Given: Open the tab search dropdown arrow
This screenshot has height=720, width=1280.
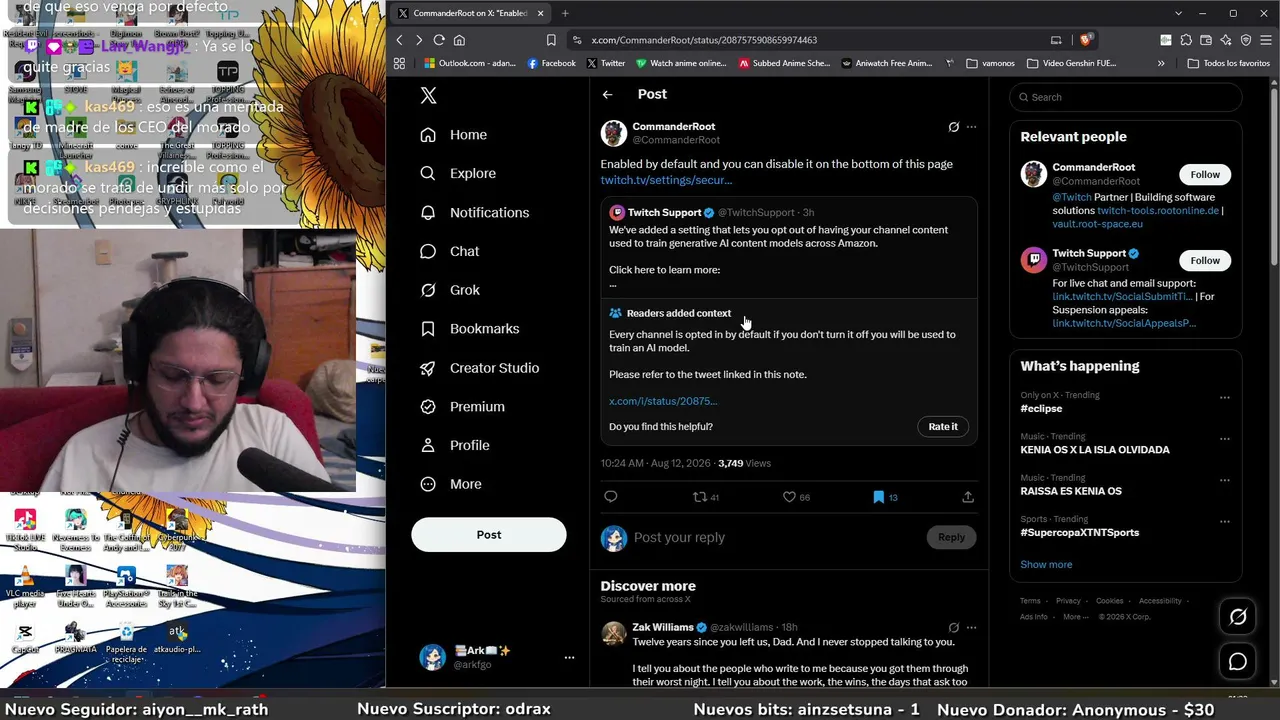Looking at the screenshot, I should (1179, 13).
